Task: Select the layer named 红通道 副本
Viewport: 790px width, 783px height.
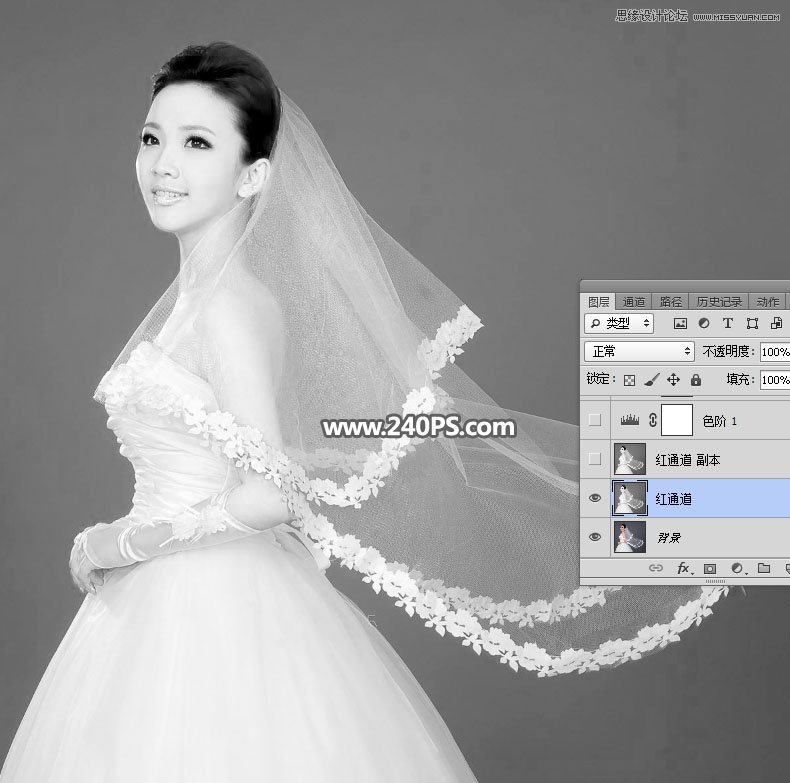Action: [x=688, y=460]
